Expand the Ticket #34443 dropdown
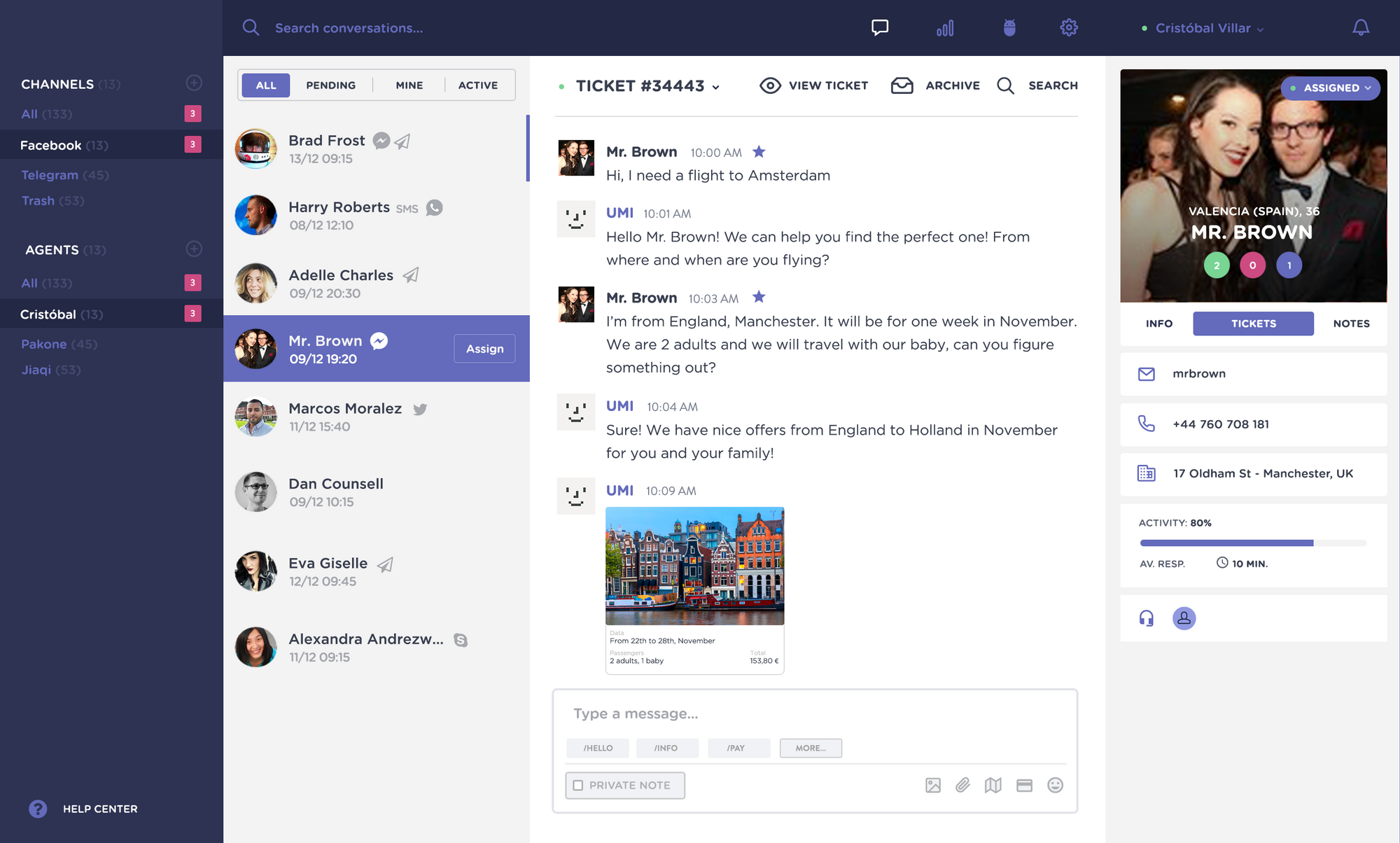Image resolution: width=1400 pixels, height=843 pixels. tap(715, 87)
